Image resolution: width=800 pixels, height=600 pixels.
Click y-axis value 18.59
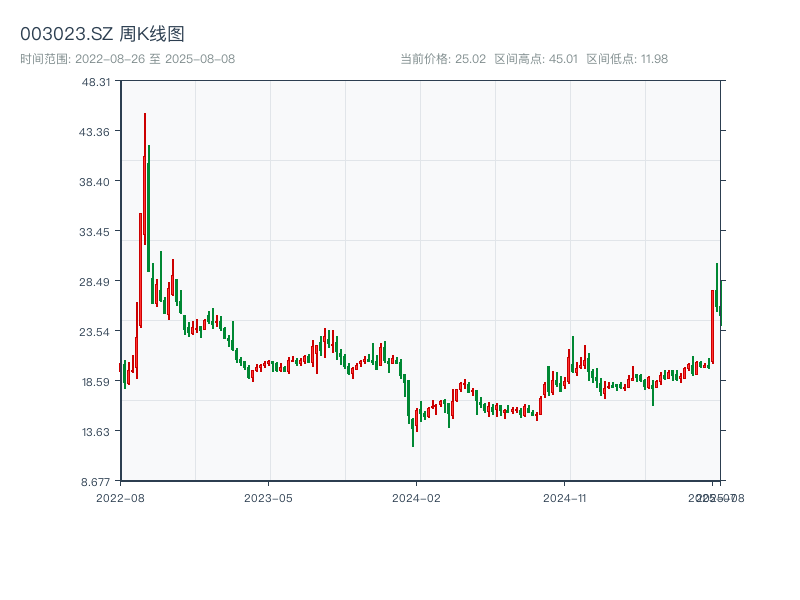(95, 382)
